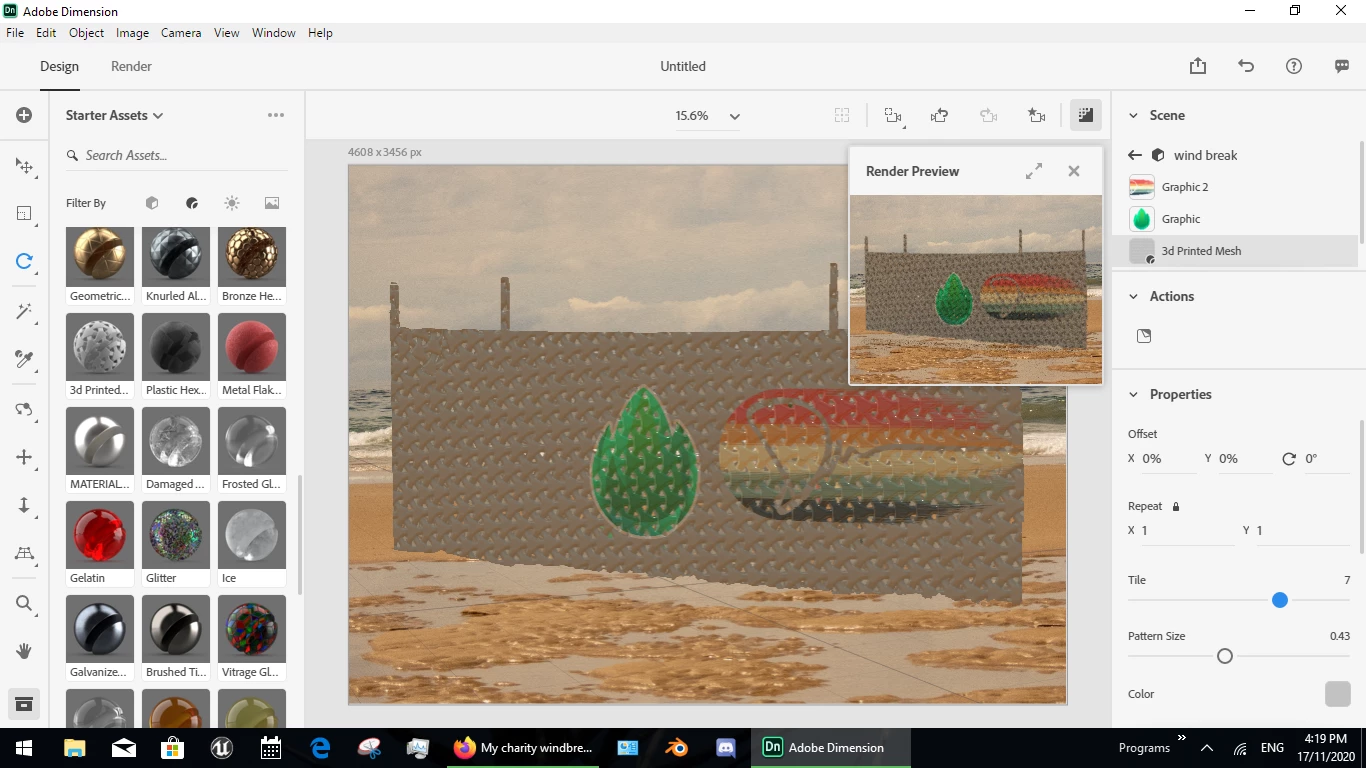Viewport: 1366px width, 768px height.
Task: Expand the Starter Assets dropdown
Action: point(114,115)
